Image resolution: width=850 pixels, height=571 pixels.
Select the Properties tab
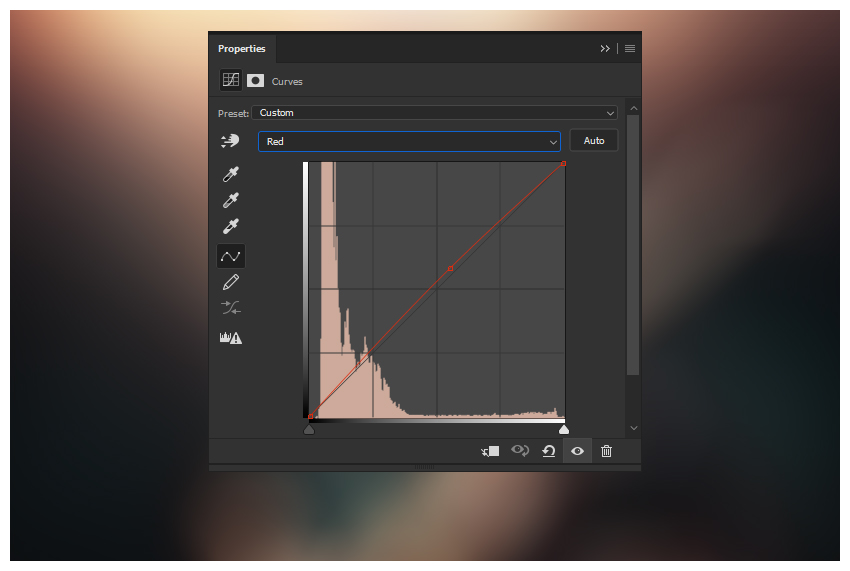[x=242, y=49]
